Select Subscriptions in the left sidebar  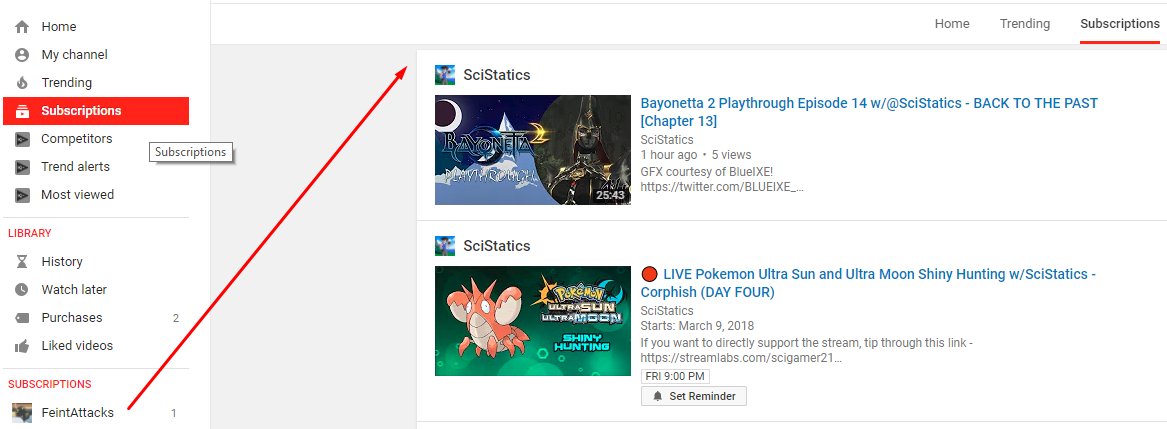(96, 111)
